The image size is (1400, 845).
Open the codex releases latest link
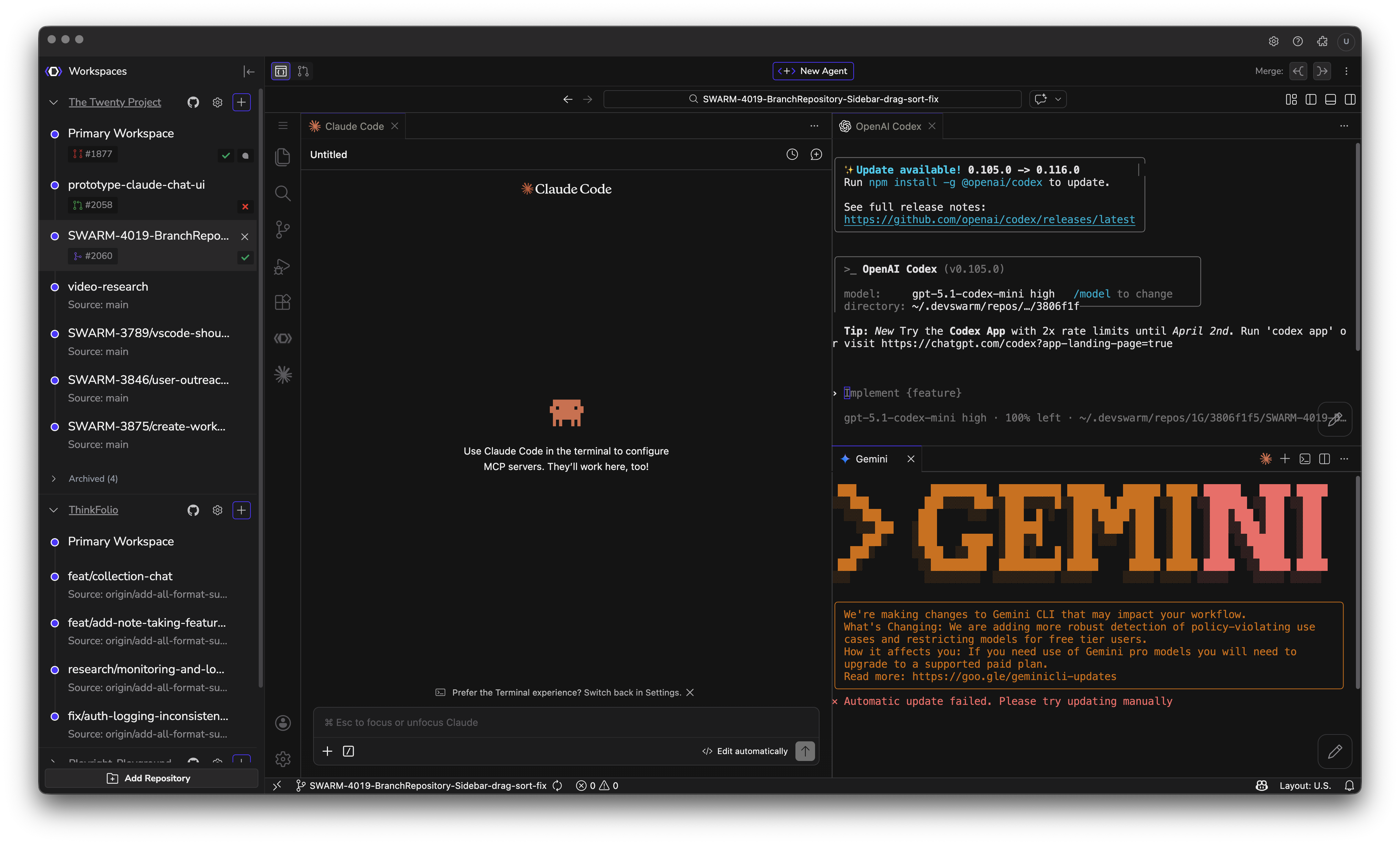[x=989, y=220]
